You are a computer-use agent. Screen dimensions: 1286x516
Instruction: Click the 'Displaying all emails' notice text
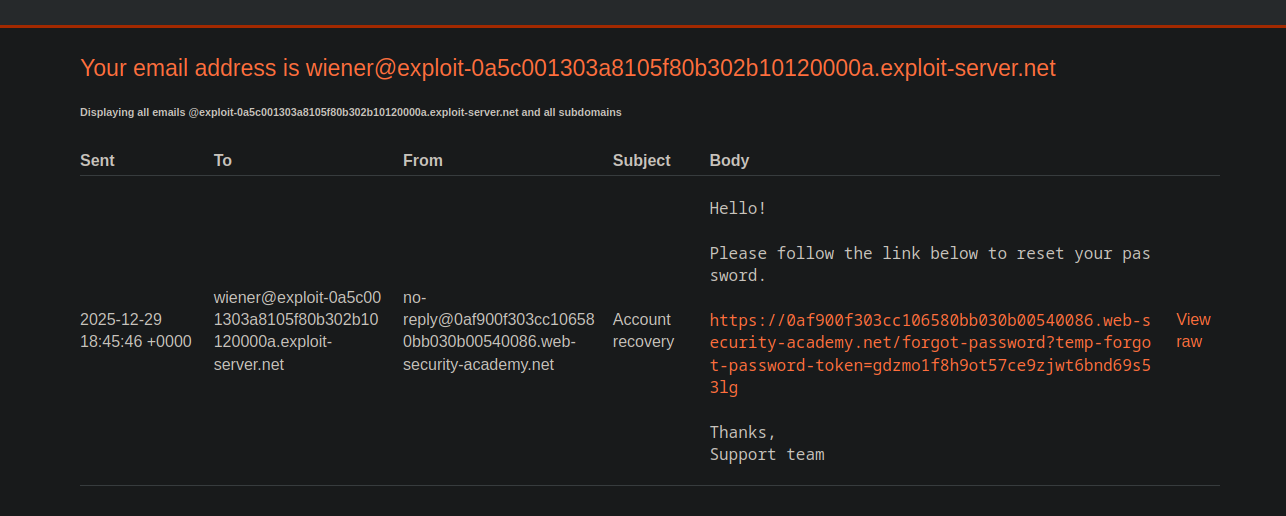click(350, 112)
